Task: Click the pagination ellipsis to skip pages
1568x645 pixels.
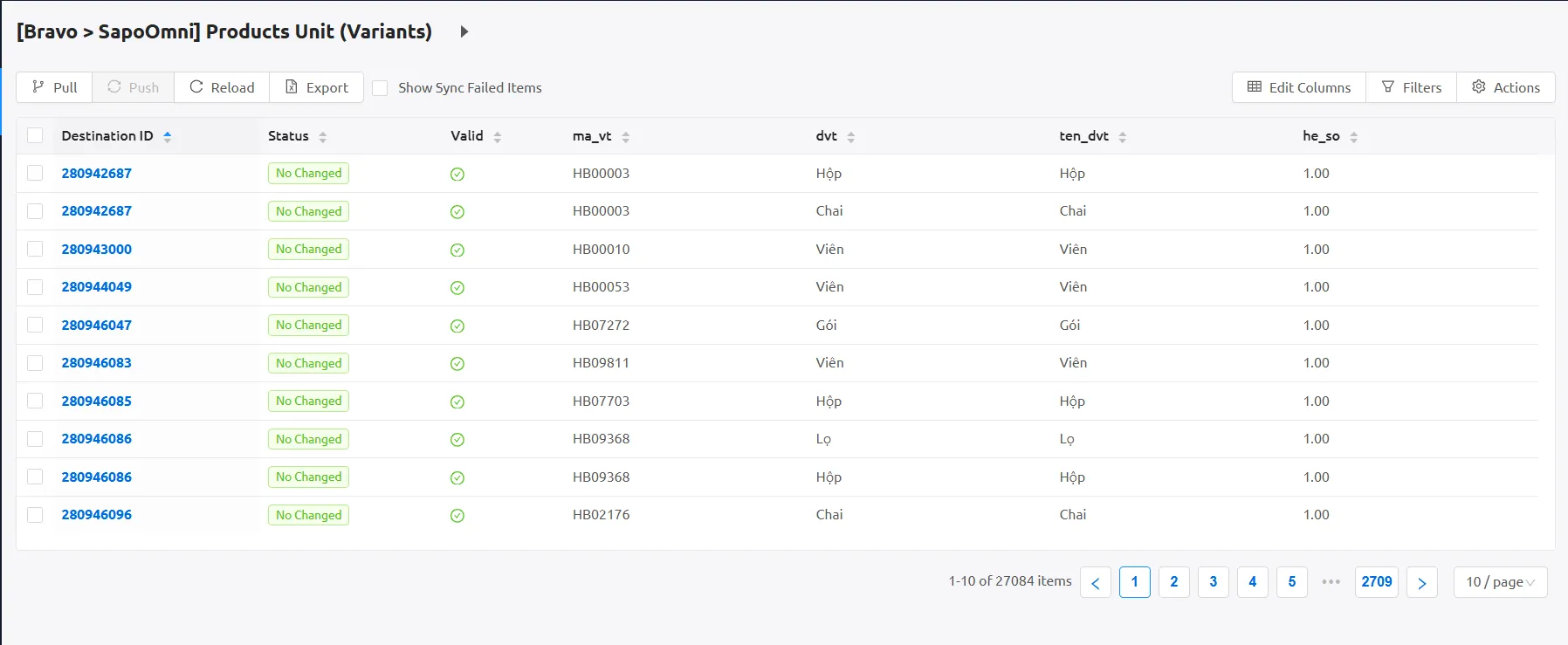Action: pyautogui.click(x=1331, y=582)
